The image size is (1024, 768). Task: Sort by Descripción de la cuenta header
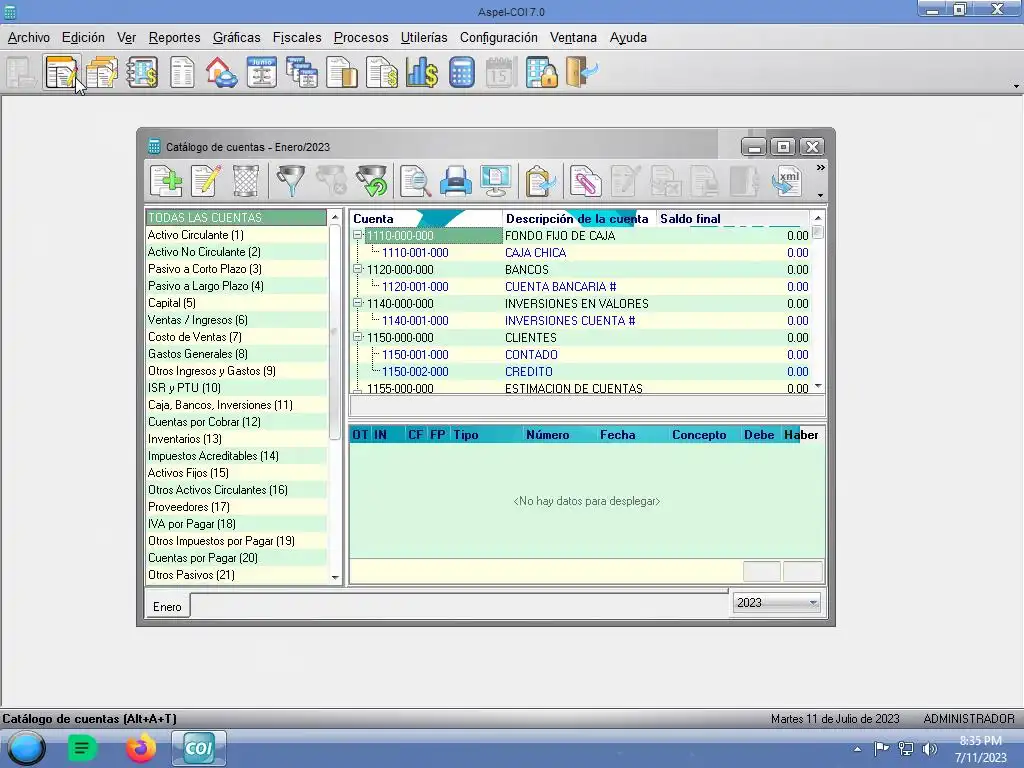(x=579, y=219)
